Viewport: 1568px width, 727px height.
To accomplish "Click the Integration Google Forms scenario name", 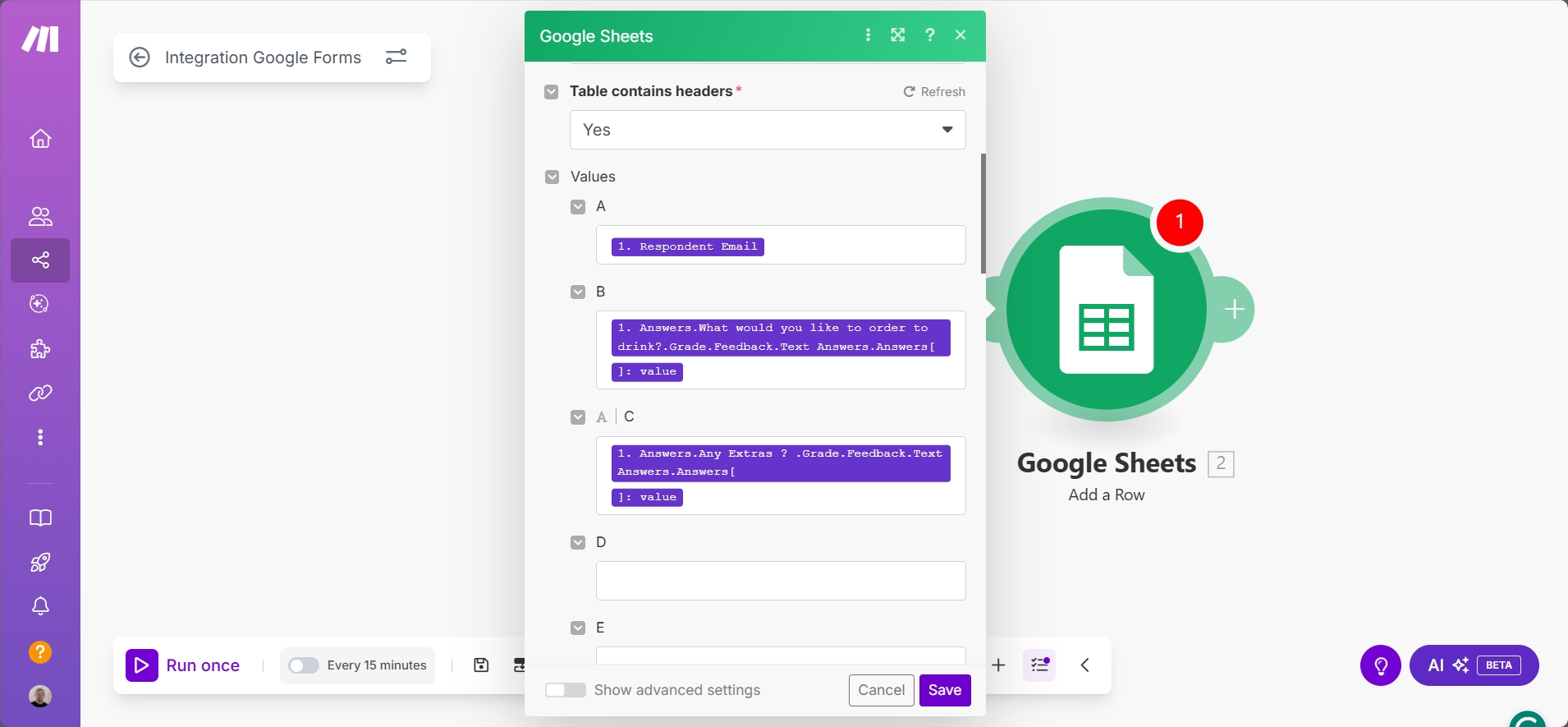I will [x=263, y=58].
